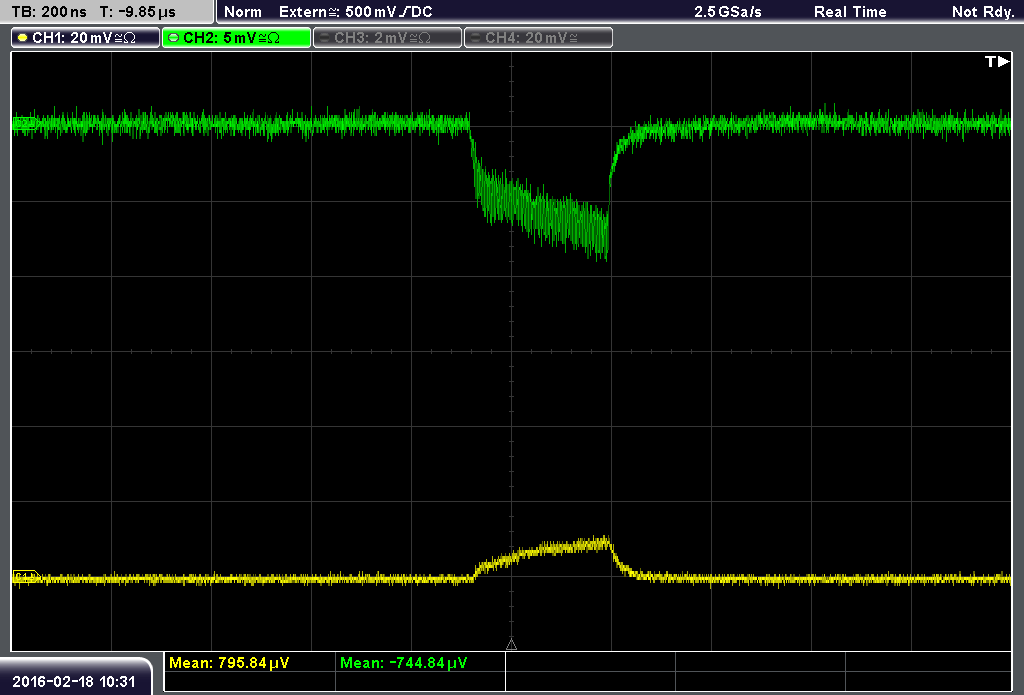The image size is (1024, 695).
Task: Click the Real Time acquisition mode label
Action: [x=850, y=12]
